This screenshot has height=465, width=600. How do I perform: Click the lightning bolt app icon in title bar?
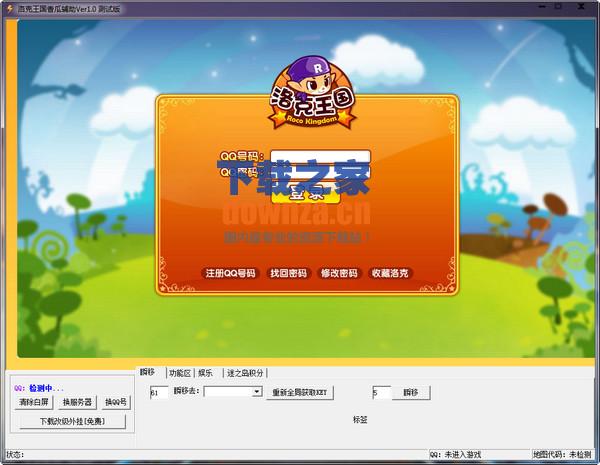coord(10,8)
